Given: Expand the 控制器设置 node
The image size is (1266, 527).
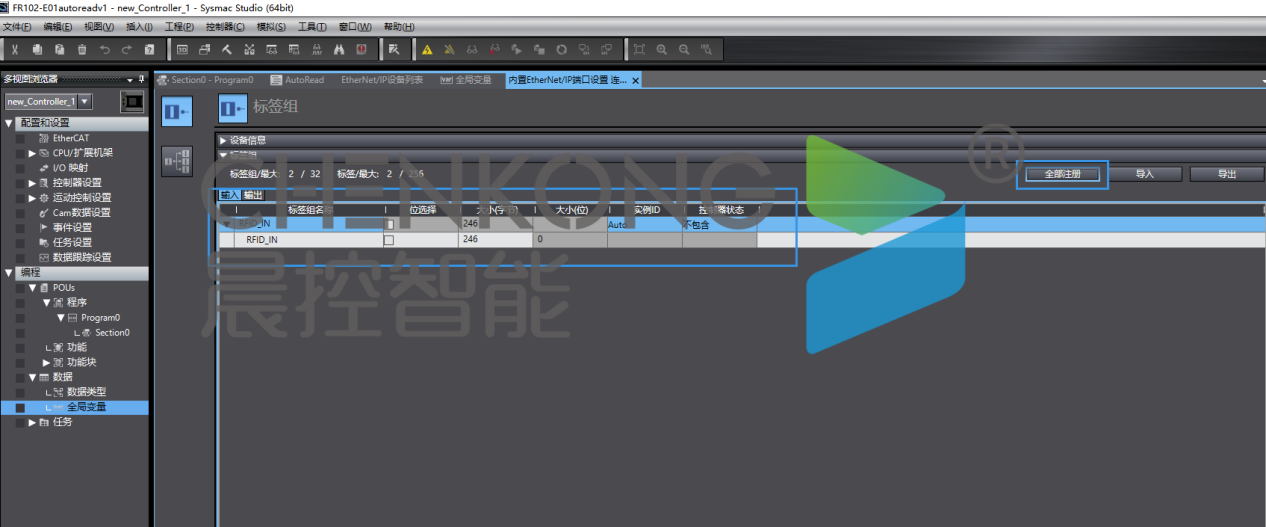Looking at the screenshot, I should tap(32, 183).
